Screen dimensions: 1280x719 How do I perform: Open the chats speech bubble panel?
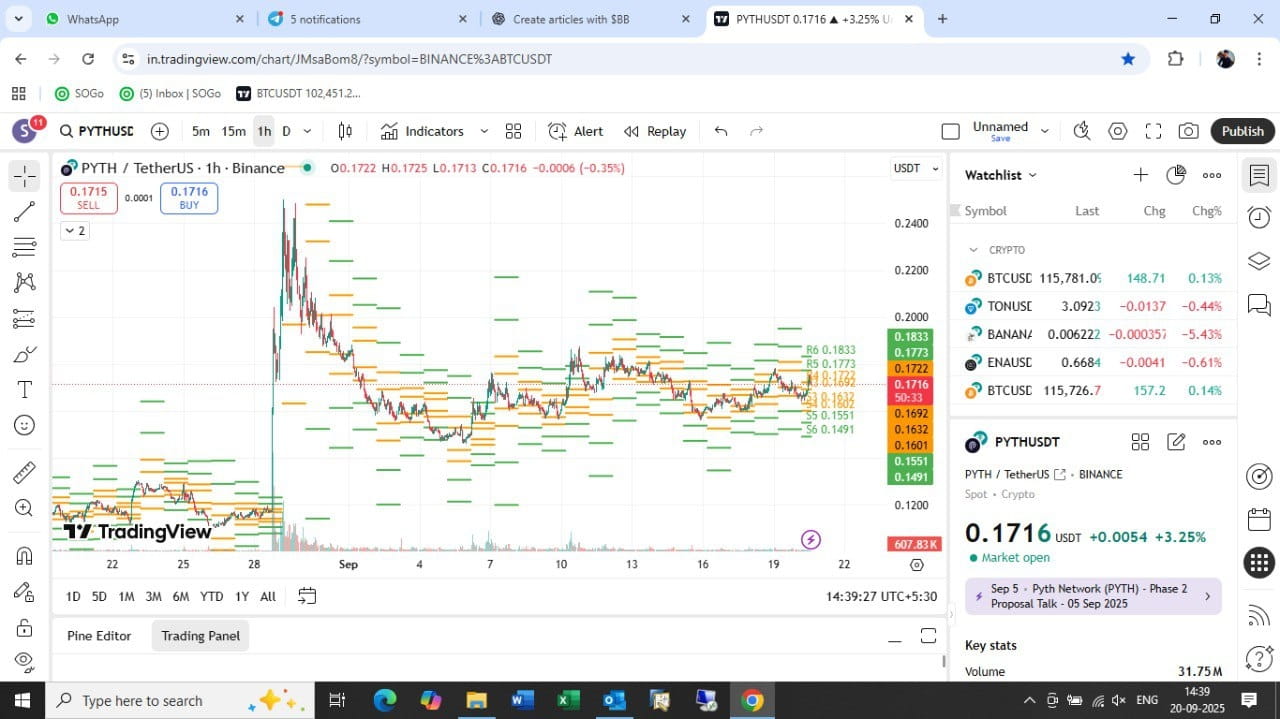click(x=1259, y=304)
